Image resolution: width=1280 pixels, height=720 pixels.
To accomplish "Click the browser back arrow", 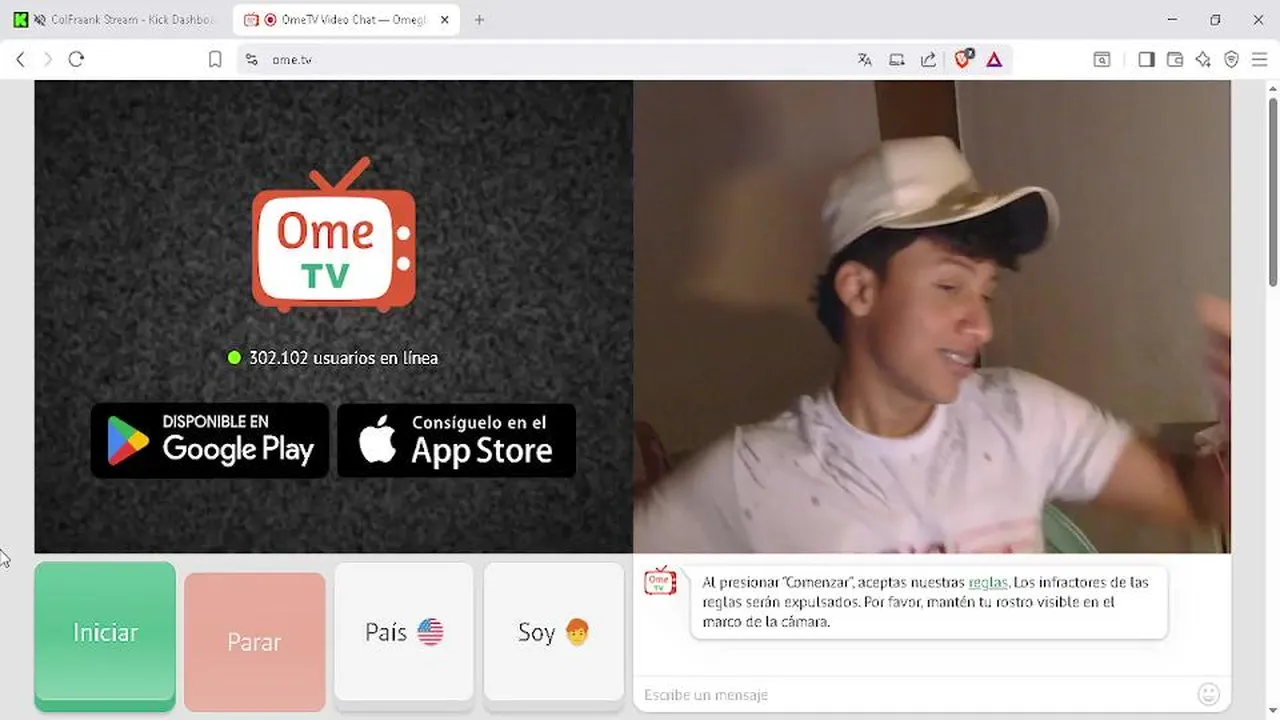I will pos(20,59).
